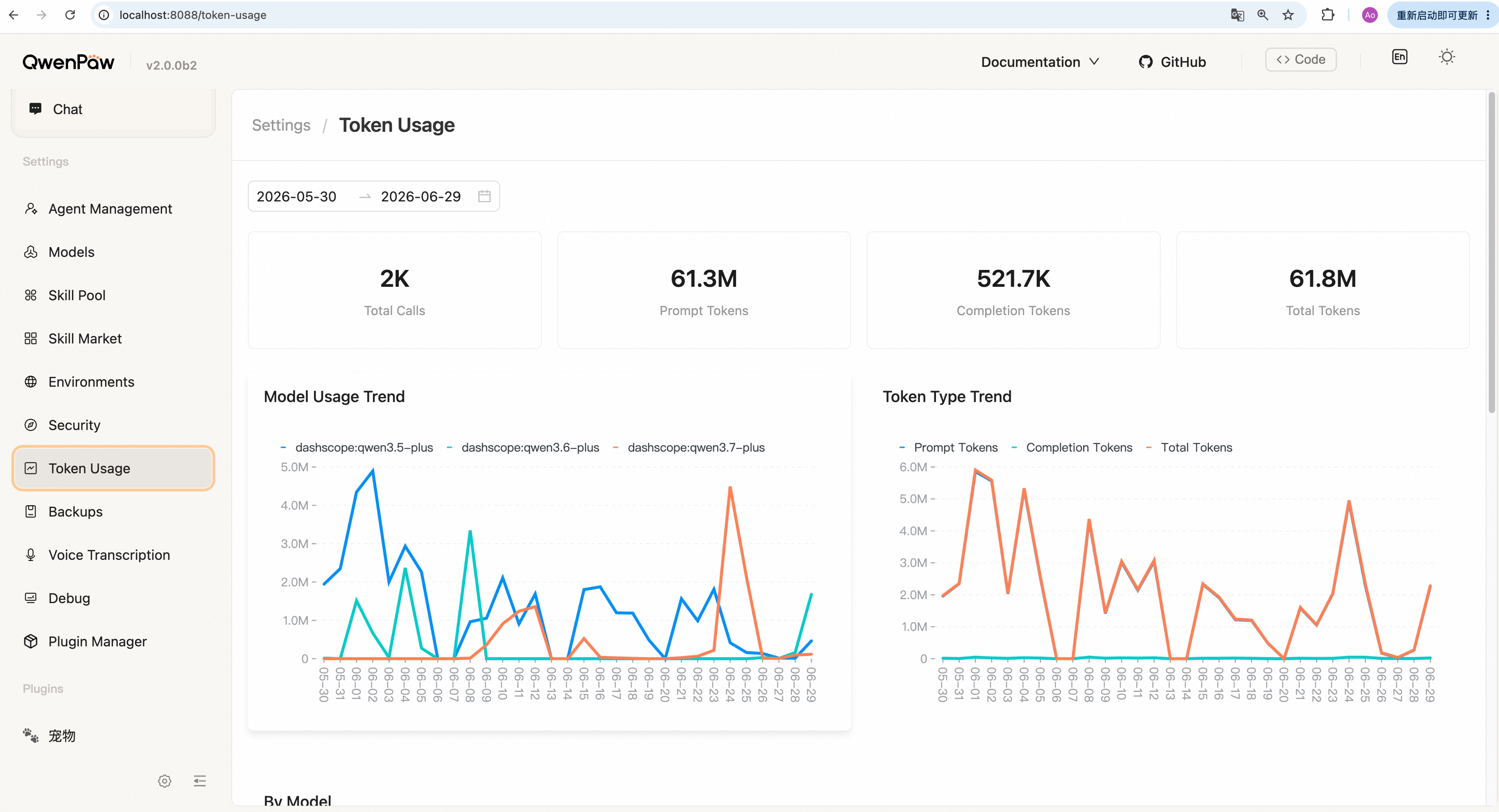Bookmark page with the star icon
This screenshot has width=1499, height=812.
click(1288, 15)
